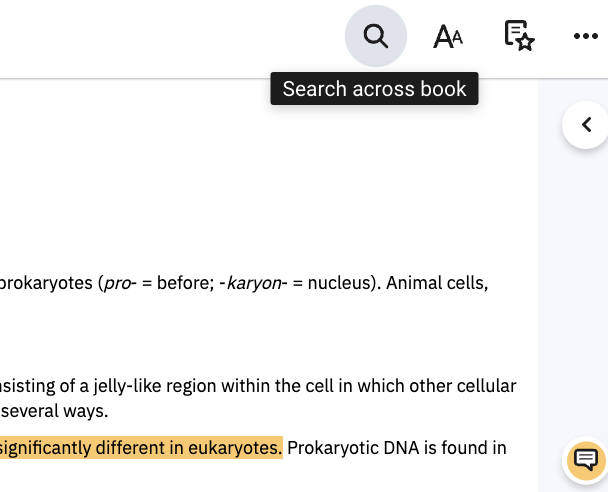Click the "Search across book" tooltip label
Screen dimensions: 608x492
(374, 89)
